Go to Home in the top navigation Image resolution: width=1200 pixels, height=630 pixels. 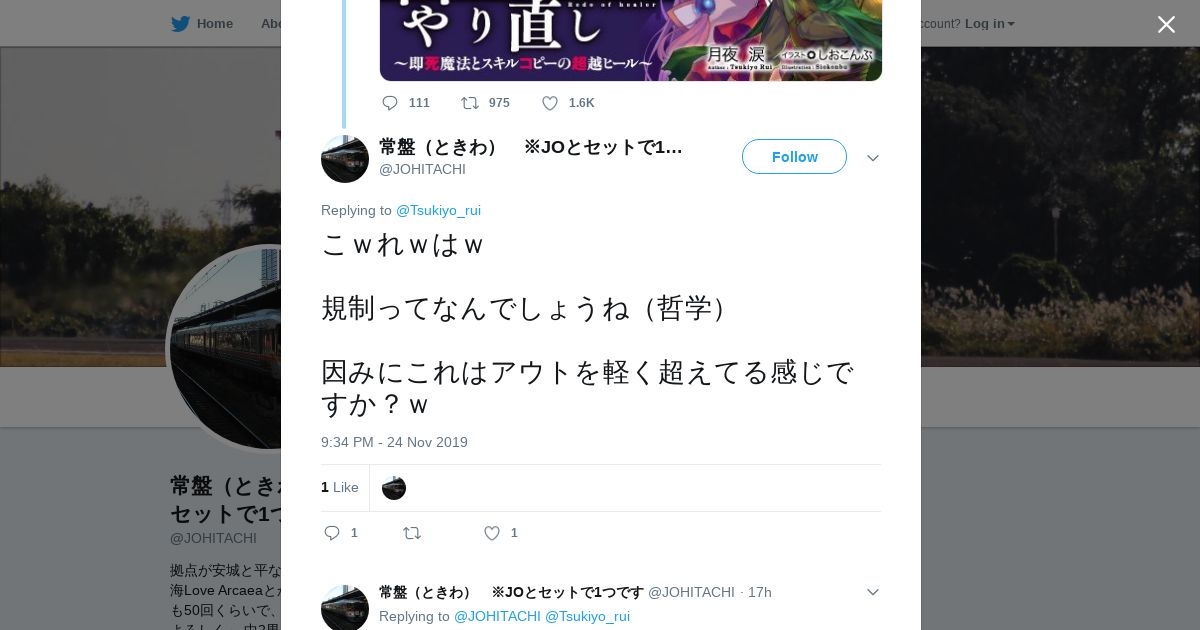(x=215, y=24)
